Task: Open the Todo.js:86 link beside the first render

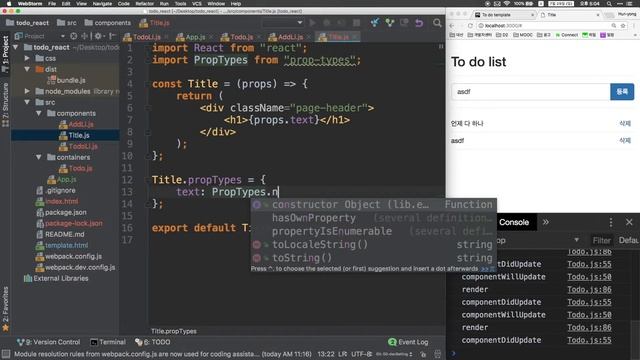Action: (x=589, y=289)
